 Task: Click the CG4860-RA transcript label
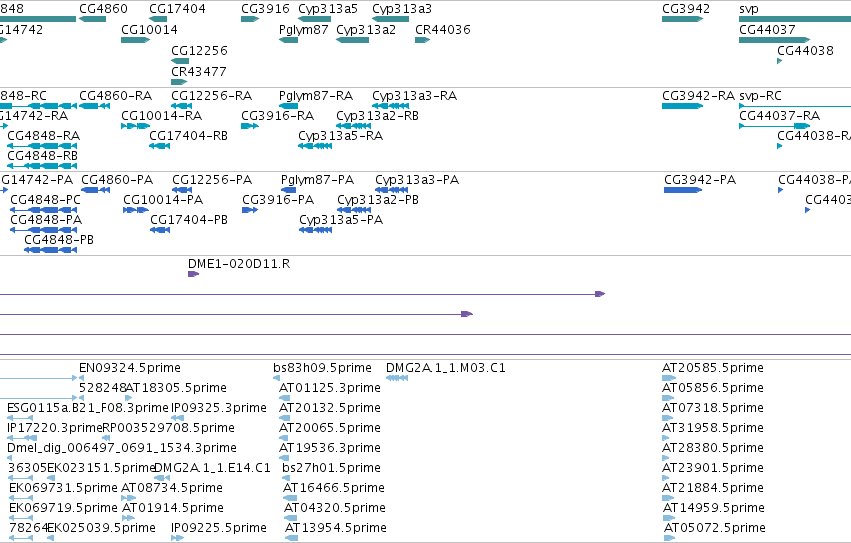point(116,96)
